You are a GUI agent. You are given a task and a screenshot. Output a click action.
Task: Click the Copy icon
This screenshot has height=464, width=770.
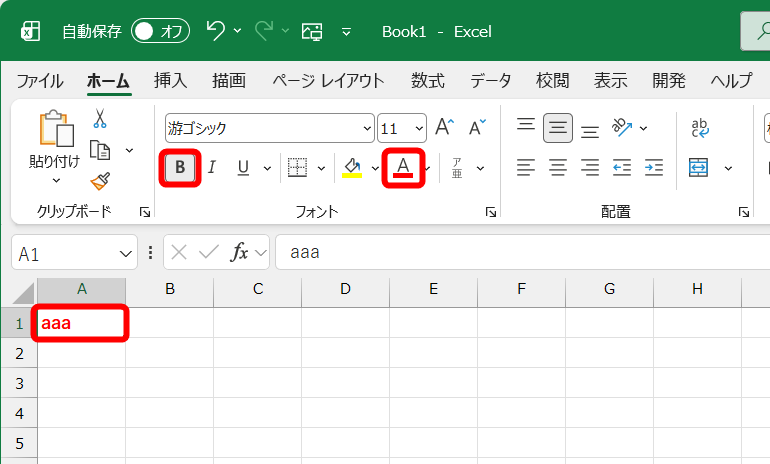tap(100, 150)
